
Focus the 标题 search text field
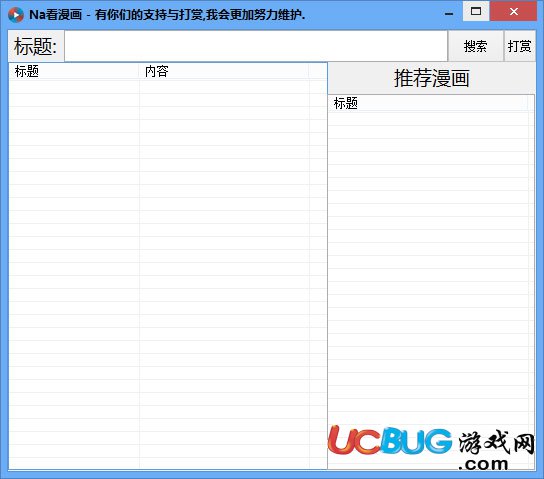[x=256, y=46]
